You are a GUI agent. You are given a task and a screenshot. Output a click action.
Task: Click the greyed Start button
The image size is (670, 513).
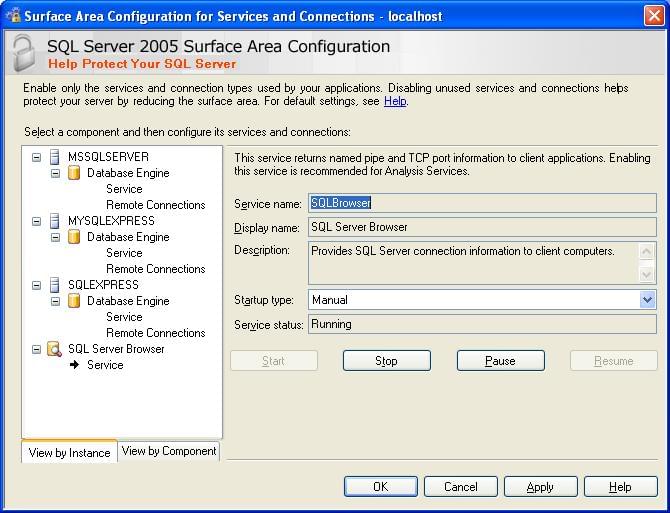[274, 361]
